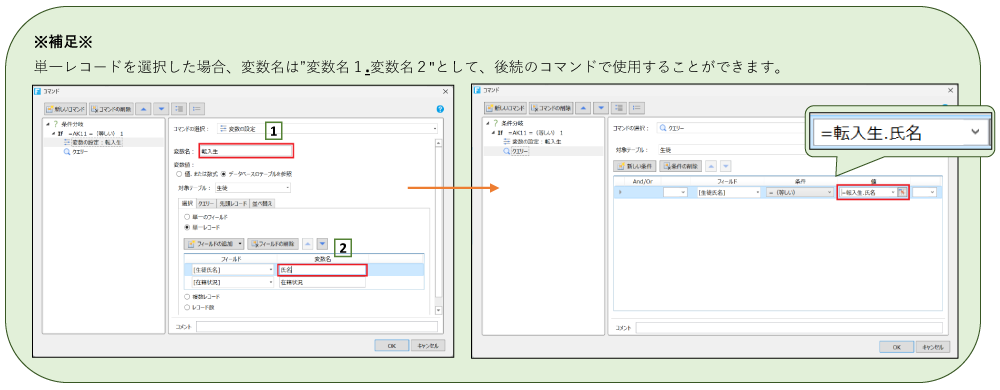1000x390 pixels.
Task: Select 複数レコード radio button
Action: coord(187,297)
